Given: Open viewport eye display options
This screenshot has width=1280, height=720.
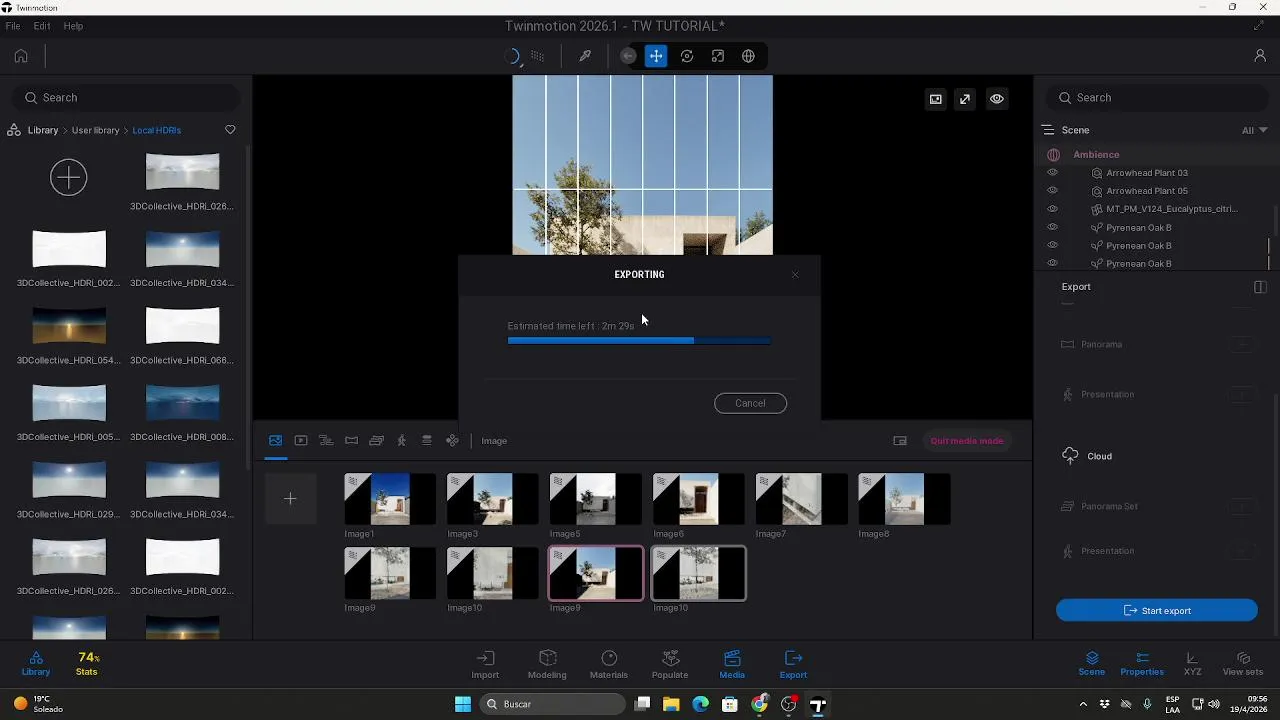Looking at the screenshot, I should [x=997, y=99].
